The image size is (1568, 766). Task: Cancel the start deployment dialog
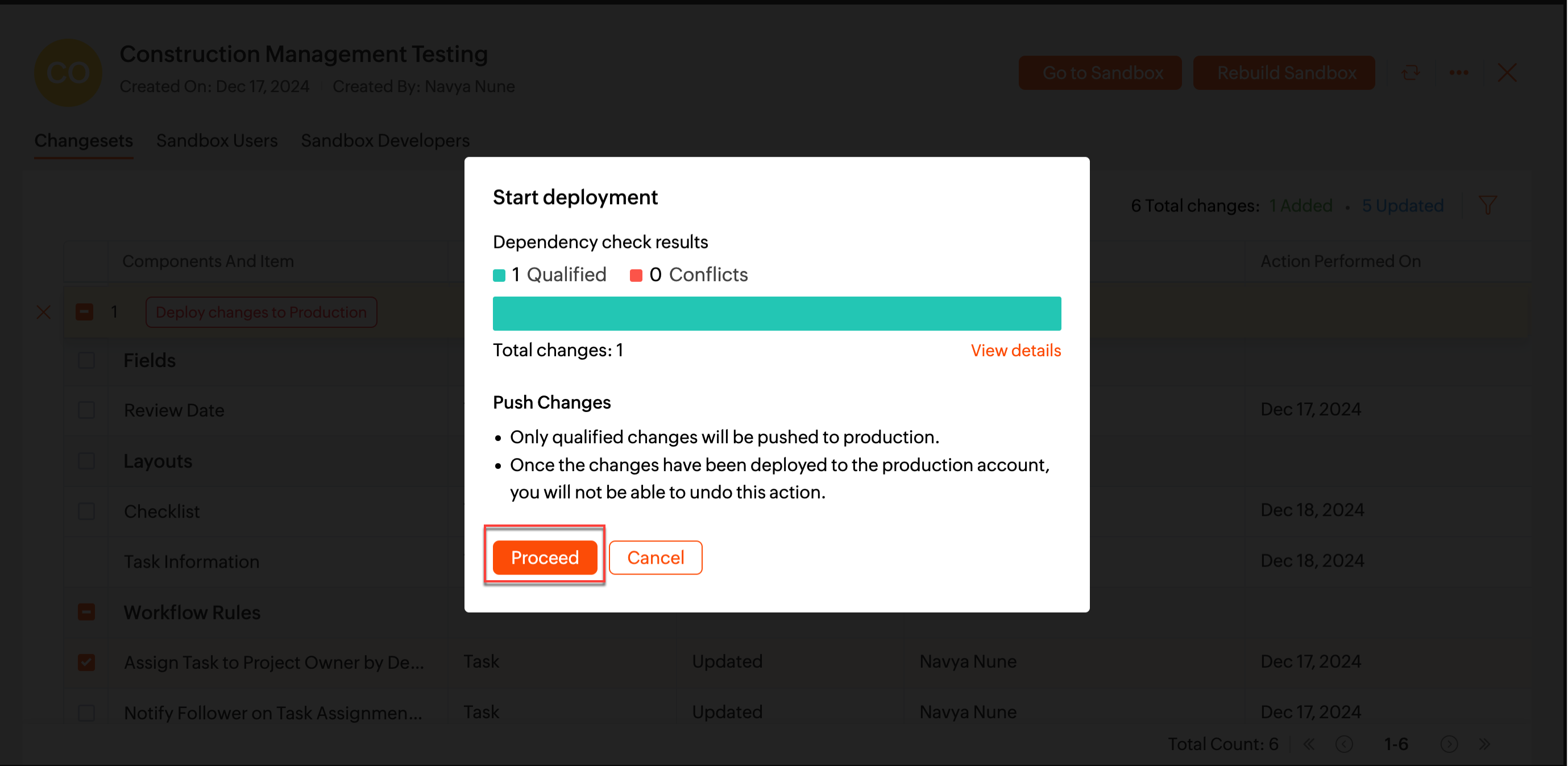tap(655, 557)
